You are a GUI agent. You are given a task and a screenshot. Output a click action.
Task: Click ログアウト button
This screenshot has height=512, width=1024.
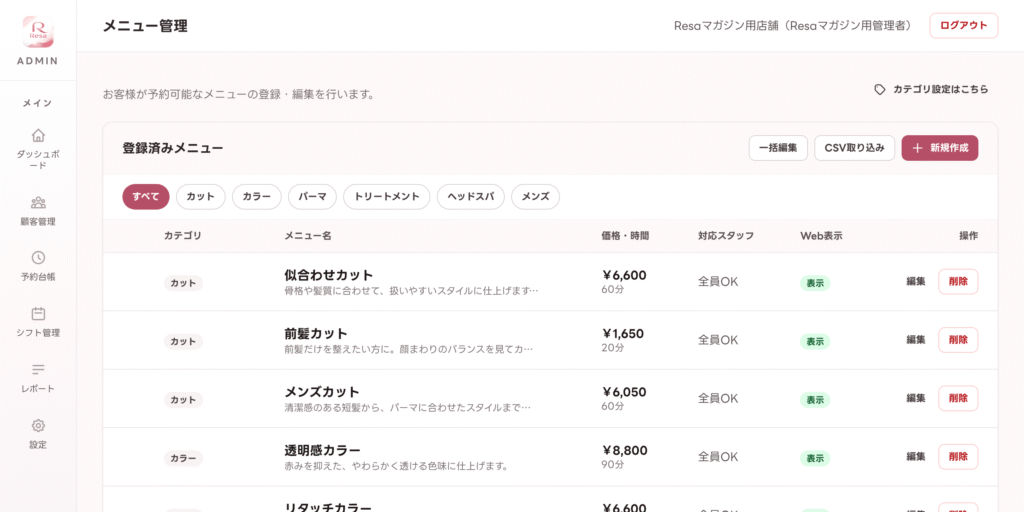[x=963, y=25]
